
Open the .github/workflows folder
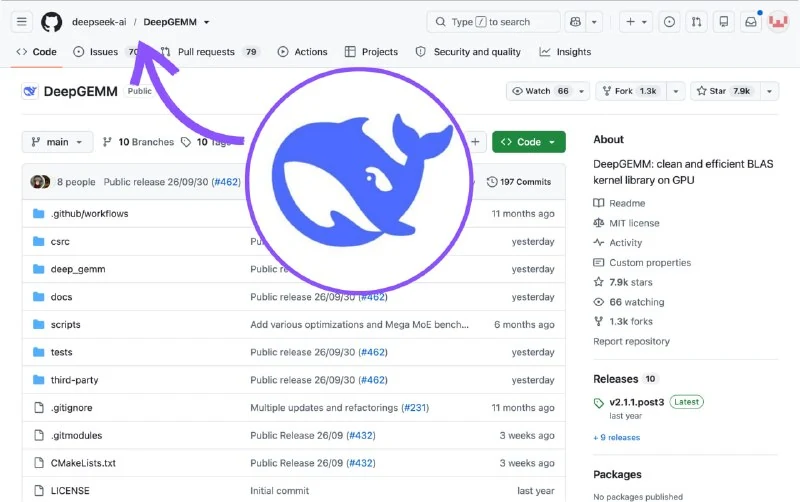tap(89, 213)
